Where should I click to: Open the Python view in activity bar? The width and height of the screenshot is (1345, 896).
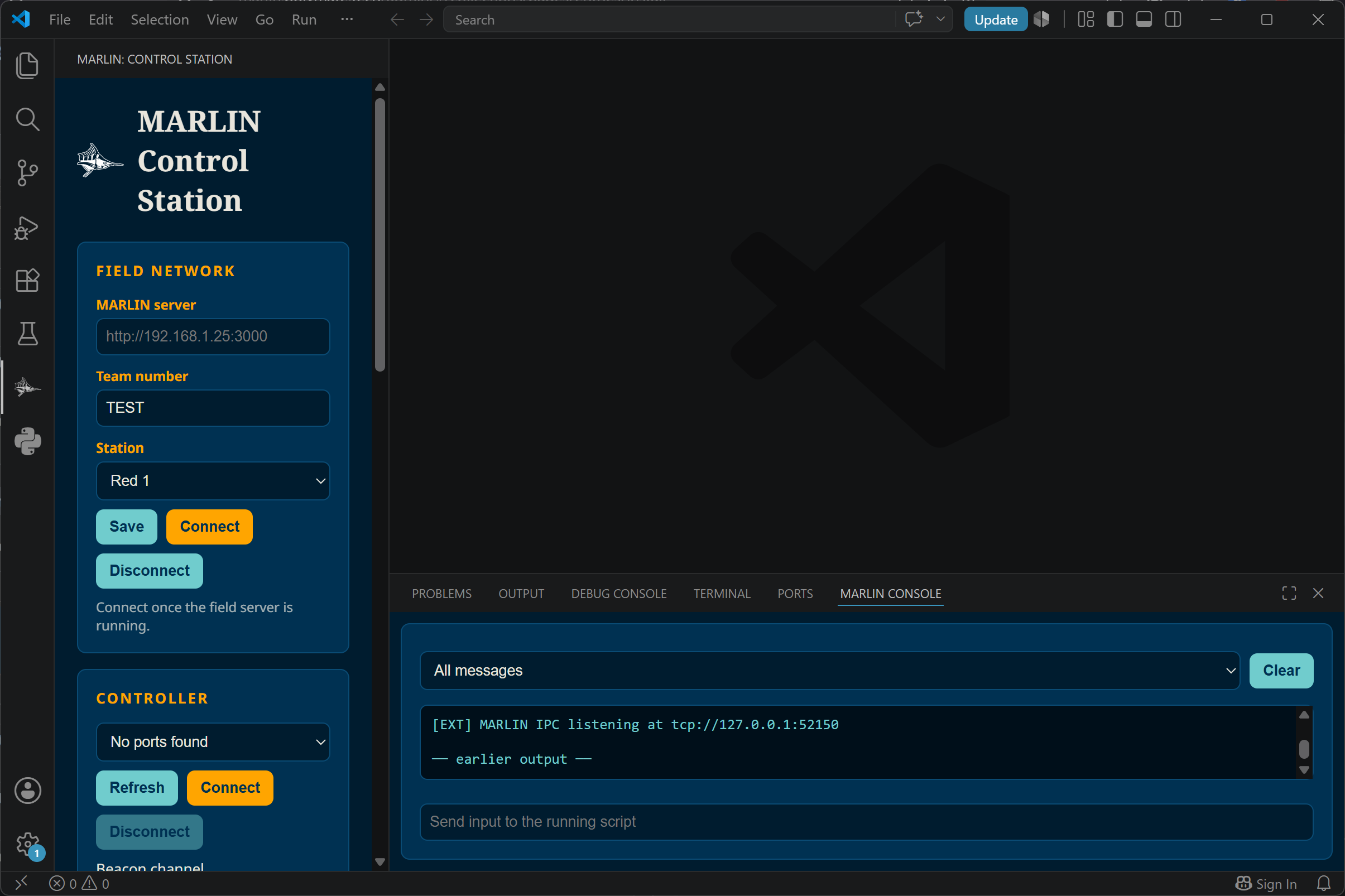click(x=27, y=441)
